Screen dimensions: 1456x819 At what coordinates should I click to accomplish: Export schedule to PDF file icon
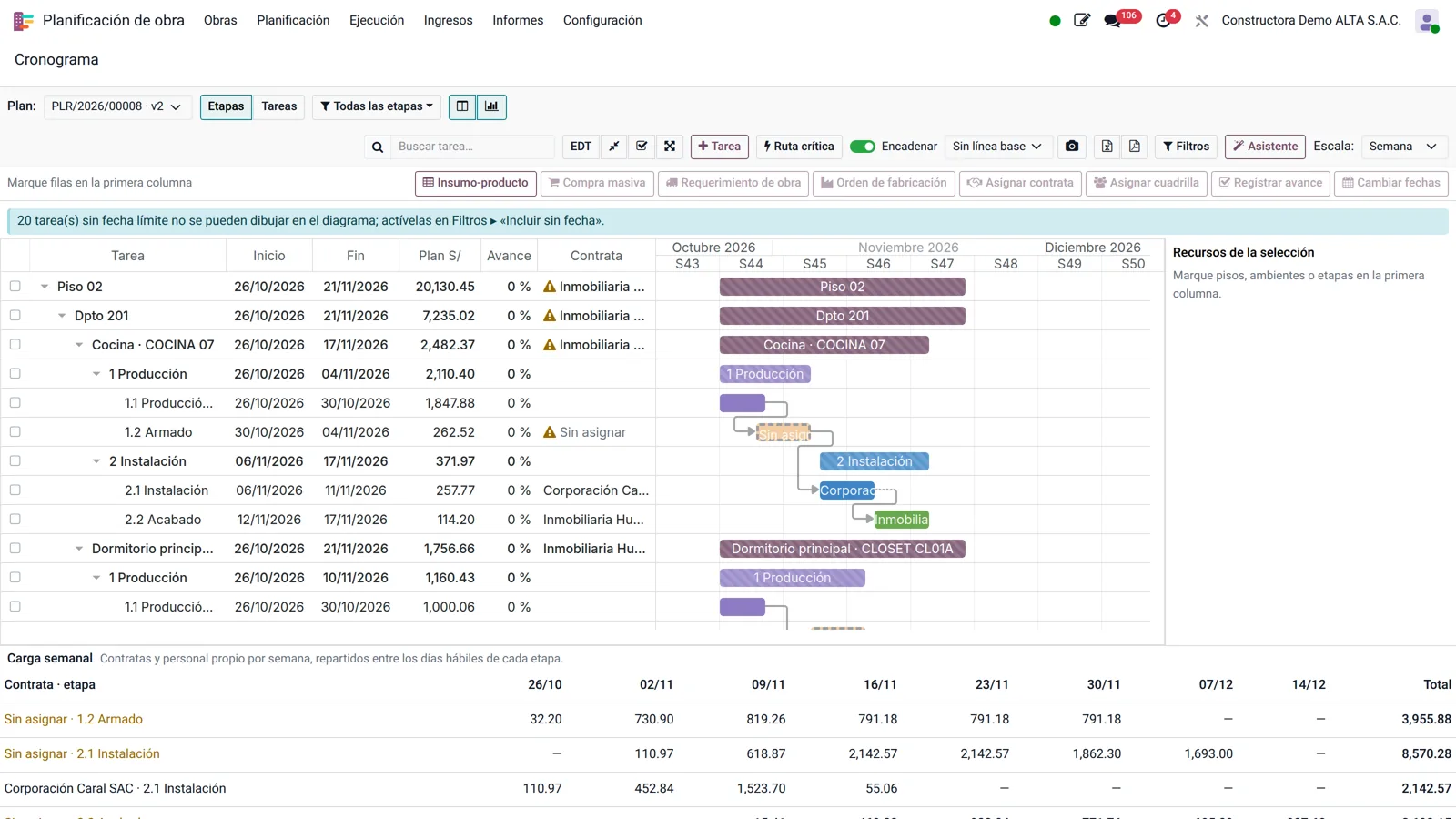1135,147
